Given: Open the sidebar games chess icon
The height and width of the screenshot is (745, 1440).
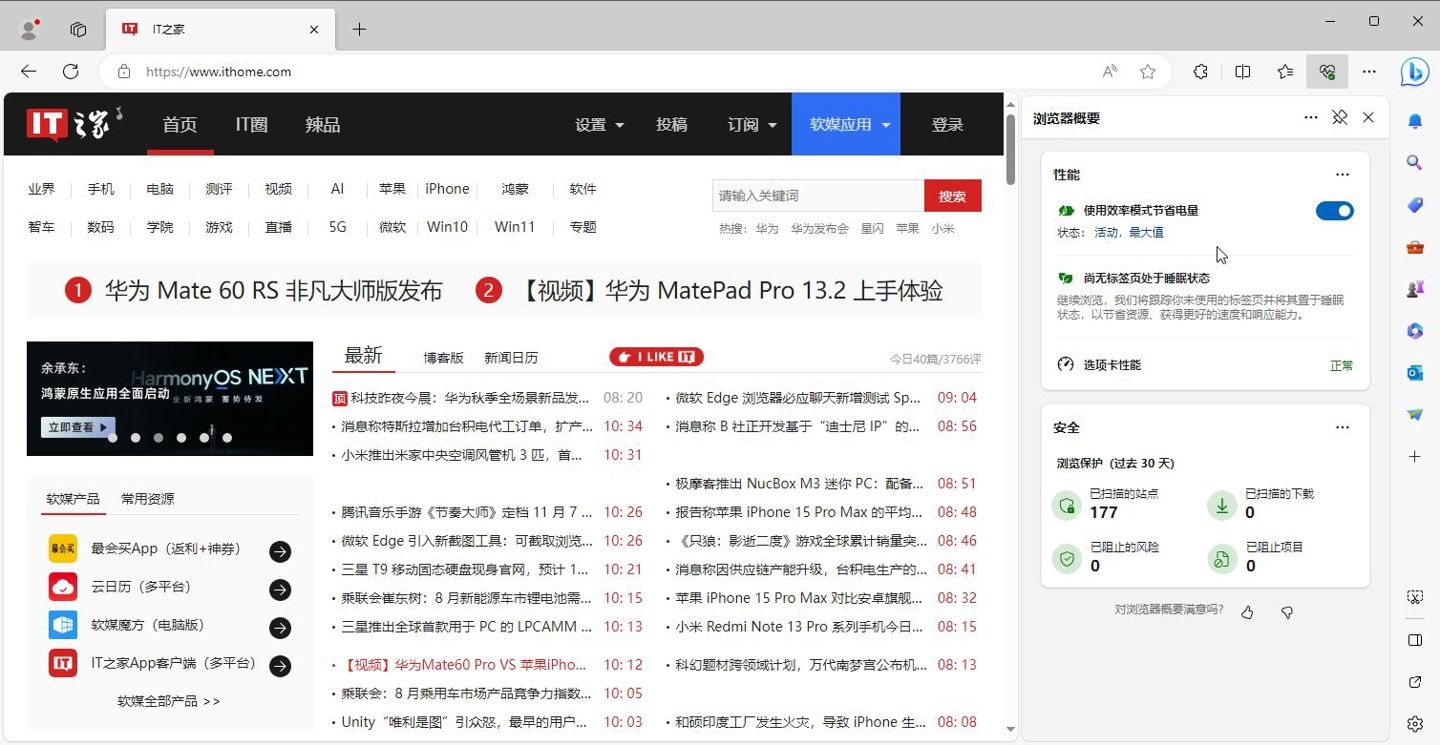Looking at the screenshot, I should click(x=1415, y=289).
